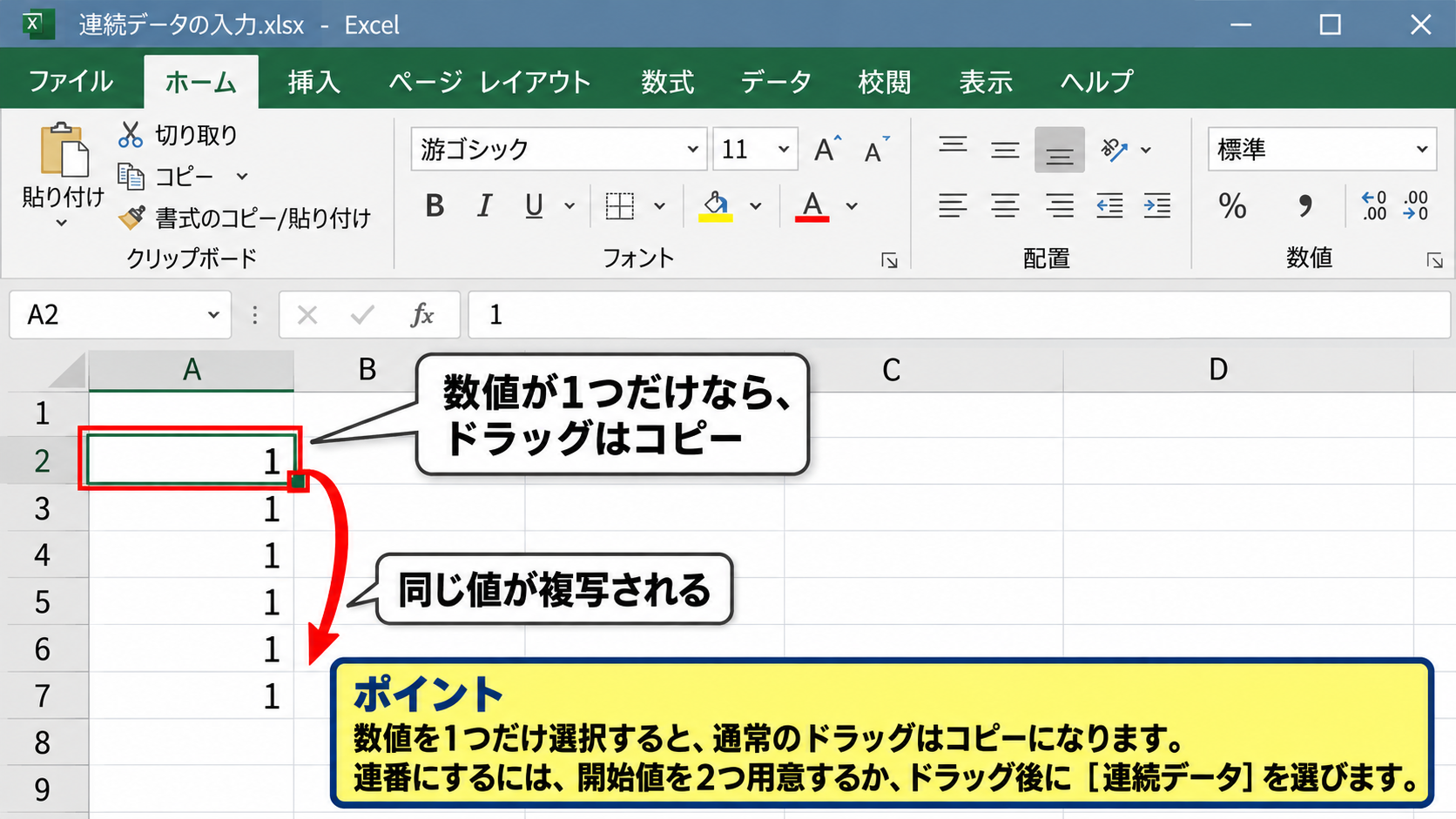
Task: Toggle Underline formatting
Action: tap(534, 206)
